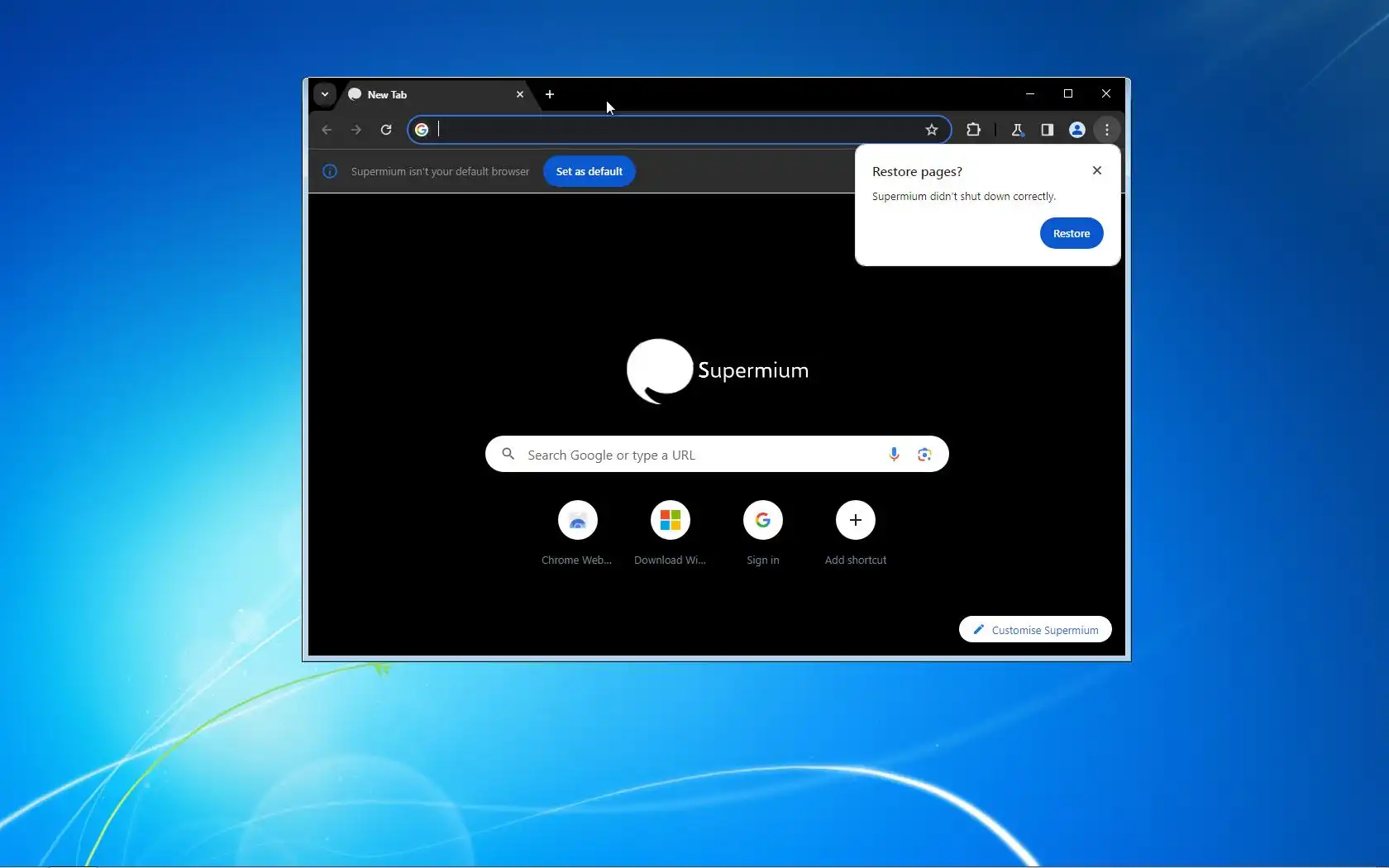This screenshot has width=1389, height=868.
Task: Open the Extensions puzzle icon
Action: click(x=973, y=130)
